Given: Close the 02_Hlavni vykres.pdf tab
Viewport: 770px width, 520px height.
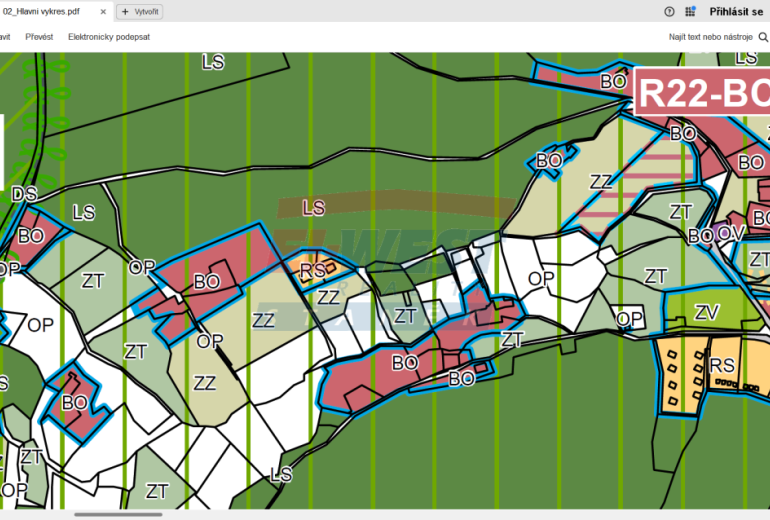Looking at the screenshot, I should click(104, 12).
